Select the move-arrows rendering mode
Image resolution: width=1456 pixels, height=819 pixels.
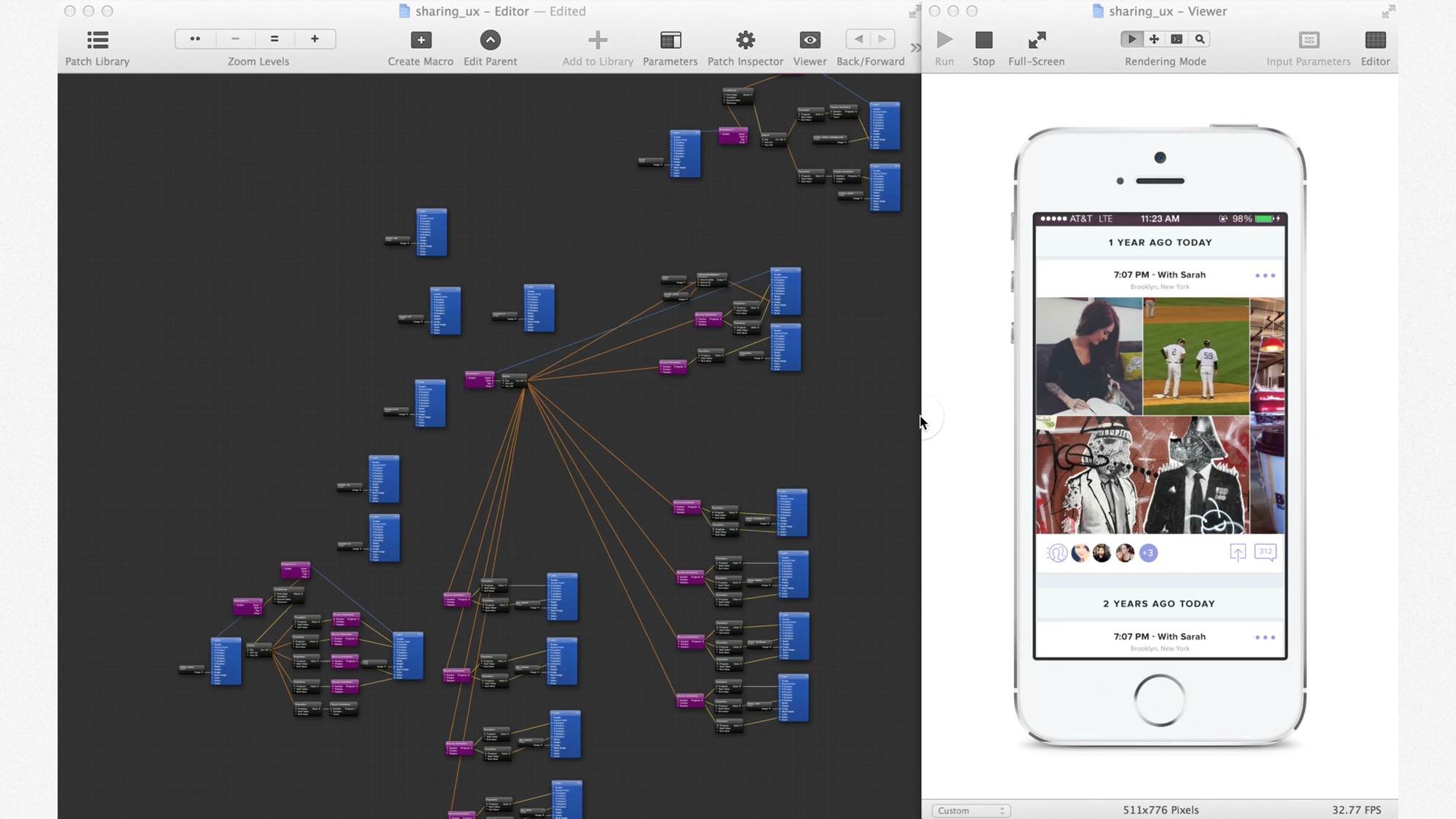click(1154, 39)
